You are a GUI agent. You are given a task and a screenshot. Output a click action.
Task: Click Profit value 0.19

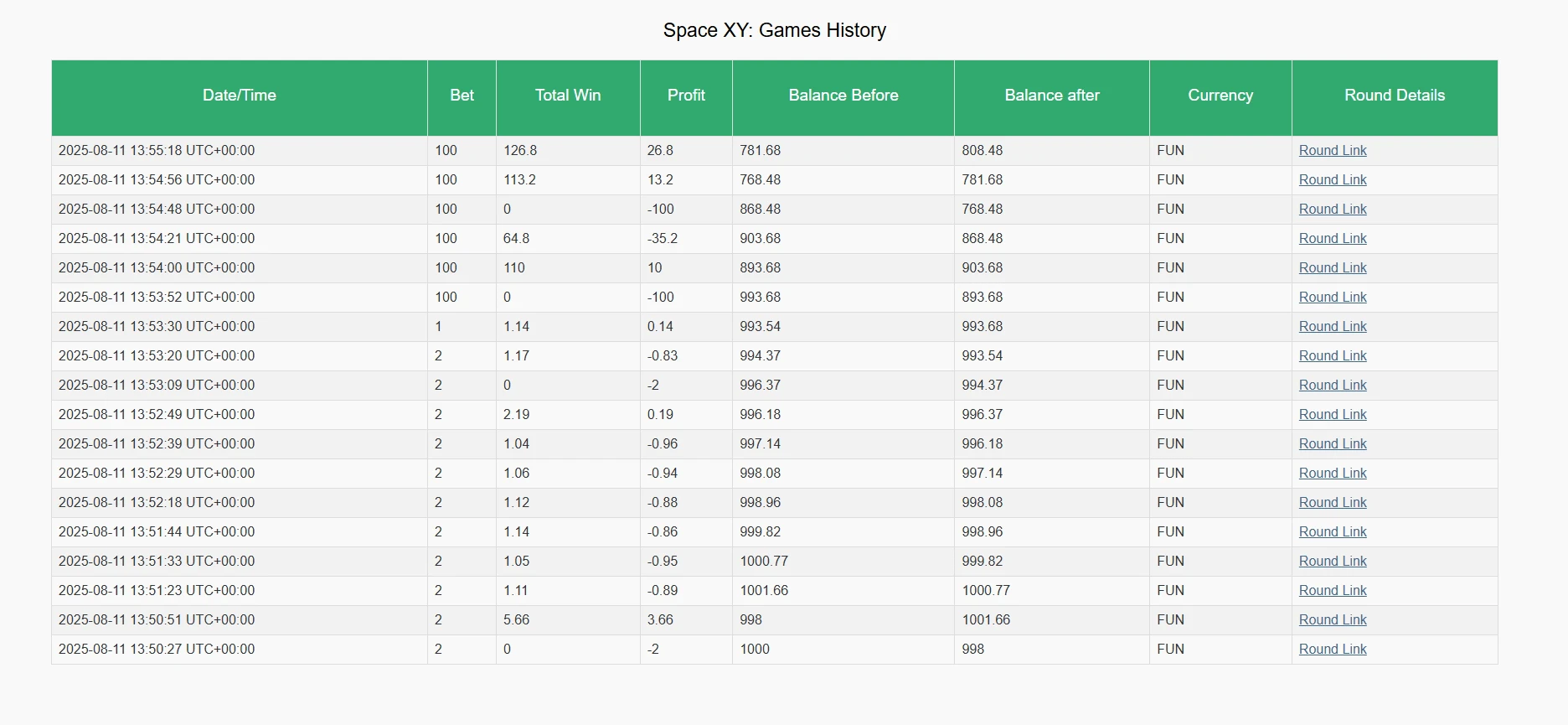coord(660,415)
